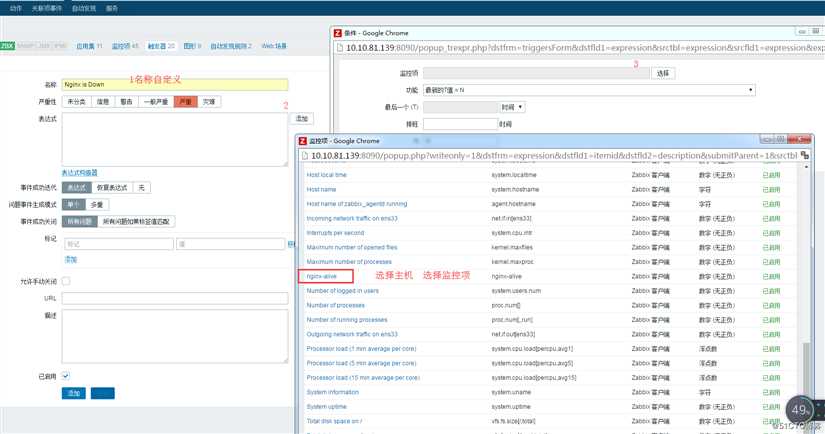Enable the 允许手动关闭 checkbox
Image resolution: width=825 pixels, height=434 pixels.
click(66, 281)
